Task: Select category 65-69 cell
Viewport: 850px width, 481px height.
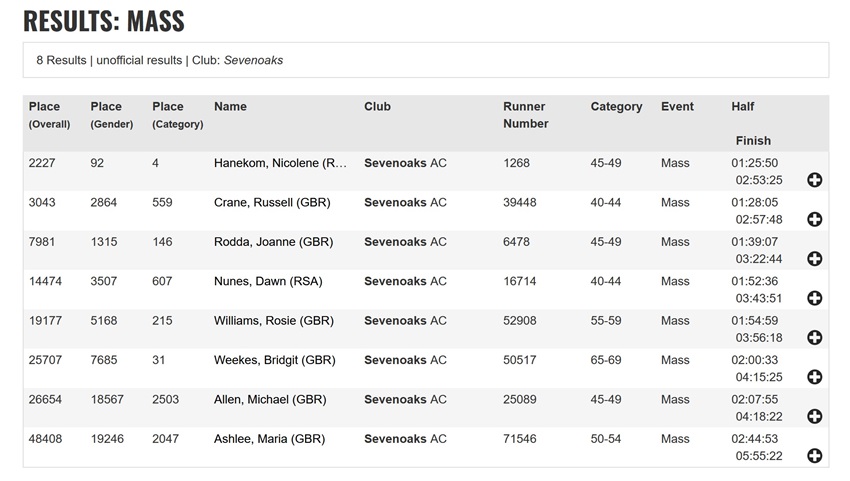Action: click(606, 360)
